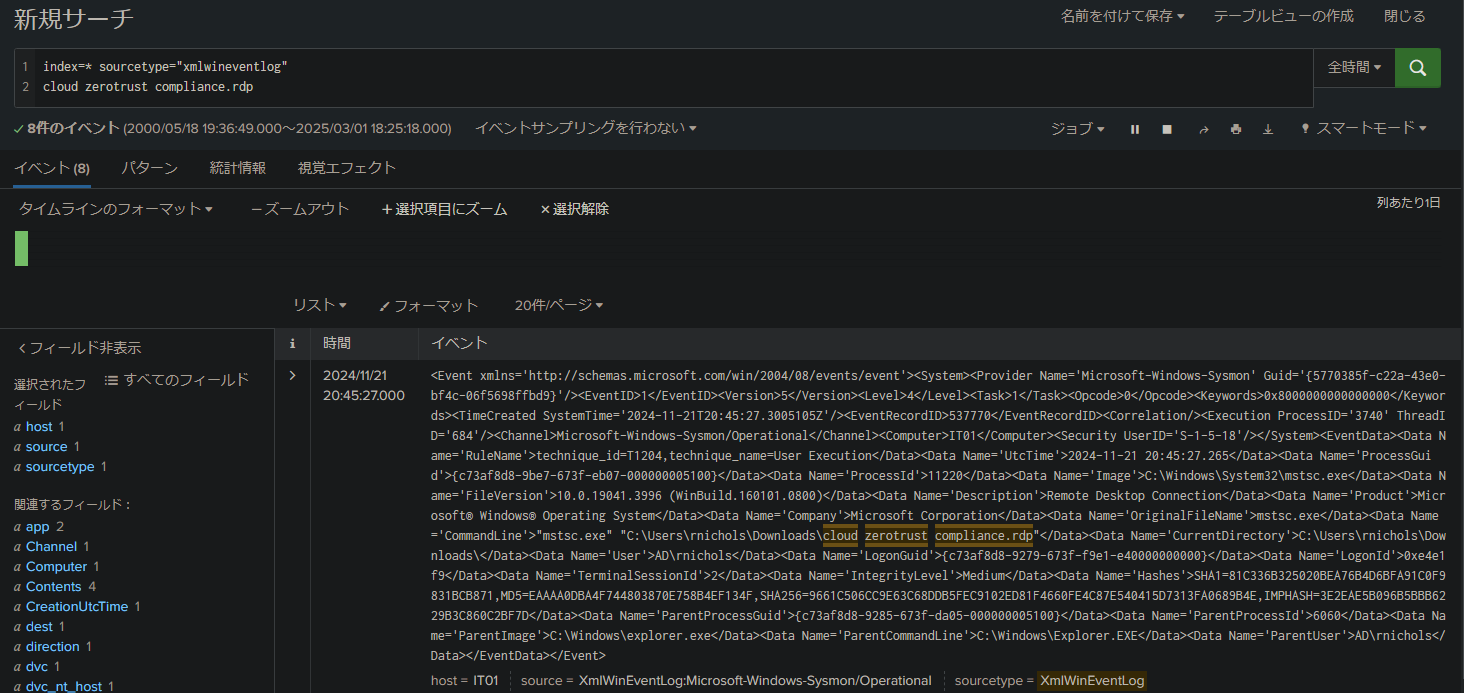This screenshot has width=1464, height=693.
Task: Click the lightbulb icon beside スマートモード
Action: point(1305,129)
